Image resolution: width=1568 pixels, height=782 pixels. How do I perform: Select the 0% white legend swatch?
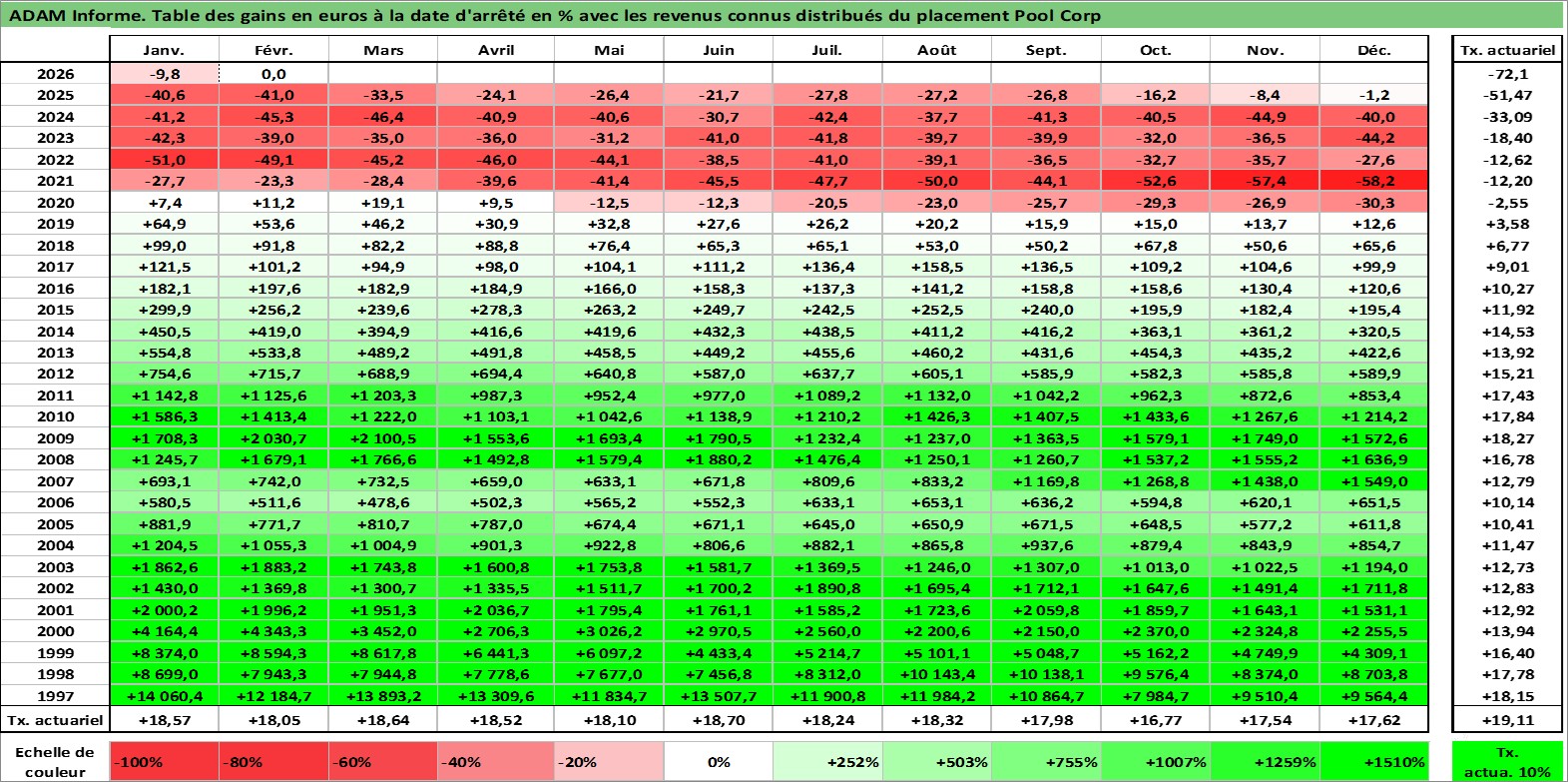719,762
